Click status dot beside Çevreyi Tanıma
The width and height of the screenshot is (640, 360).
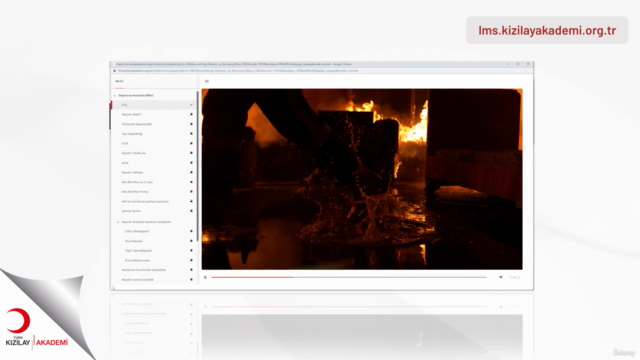191,211
